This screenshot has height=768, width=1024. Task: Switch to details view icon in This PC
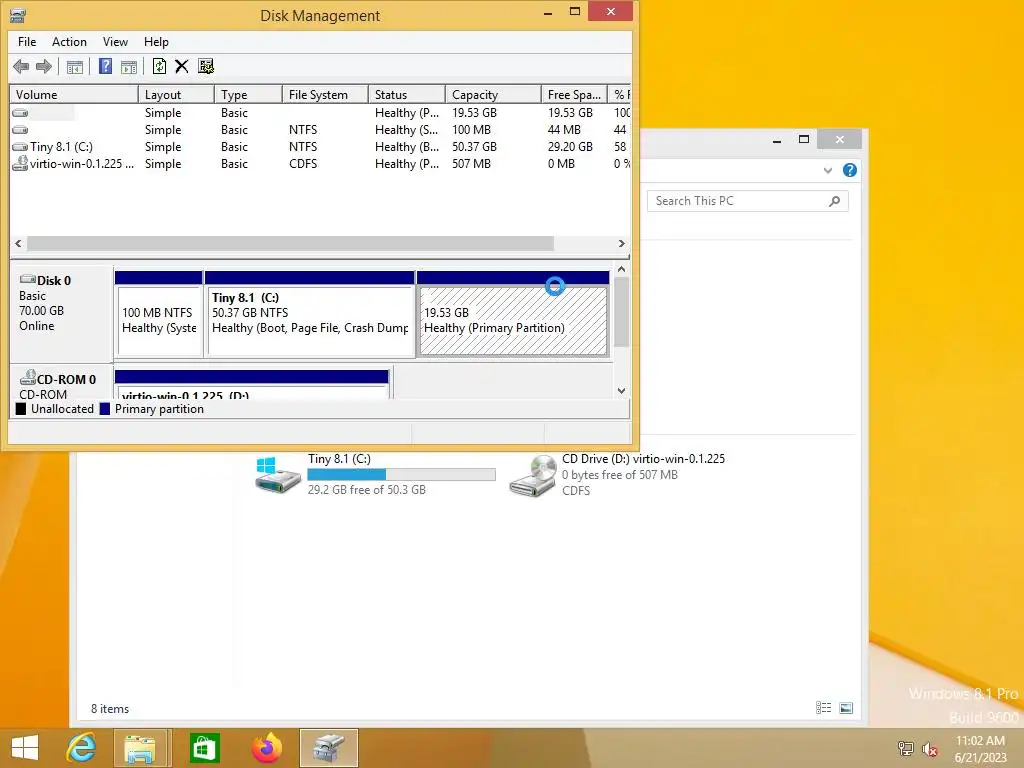click(824, 708)
